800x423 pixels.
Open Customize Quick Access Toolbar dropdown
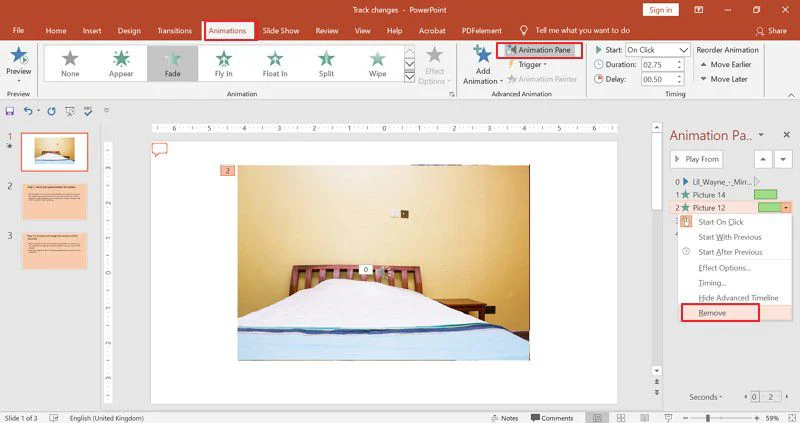(x=106, y=111)
